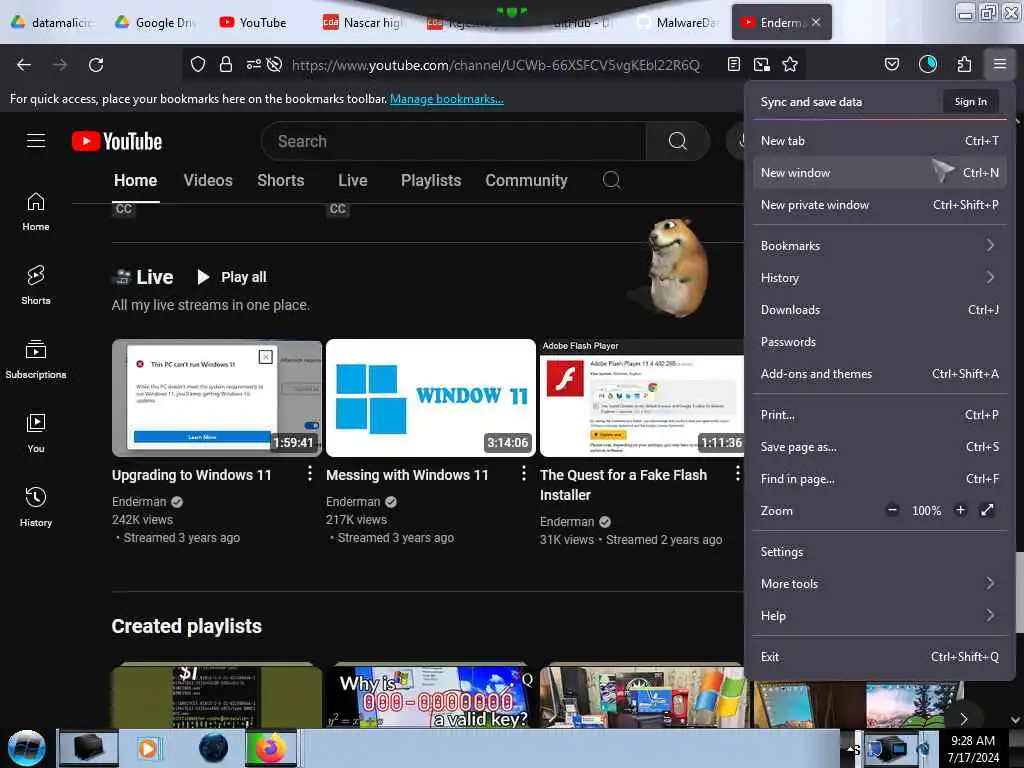Expand the Help submenu
The height and width of the screenshot is (768, 1024).
pyautogui.click(x=879, y=615)
